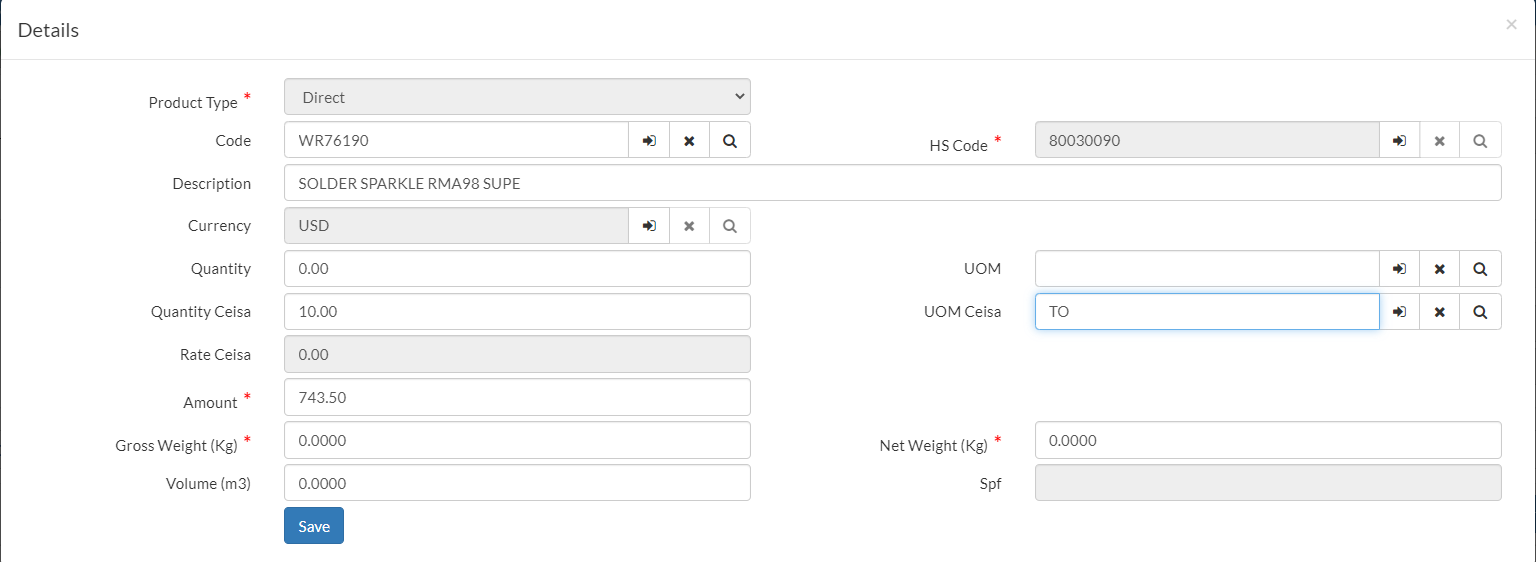The height and width of the screenshot is (562, 1536).
Task: Click the arrow-enter icon beside UOM field
Action: [x=1399, y=269]
